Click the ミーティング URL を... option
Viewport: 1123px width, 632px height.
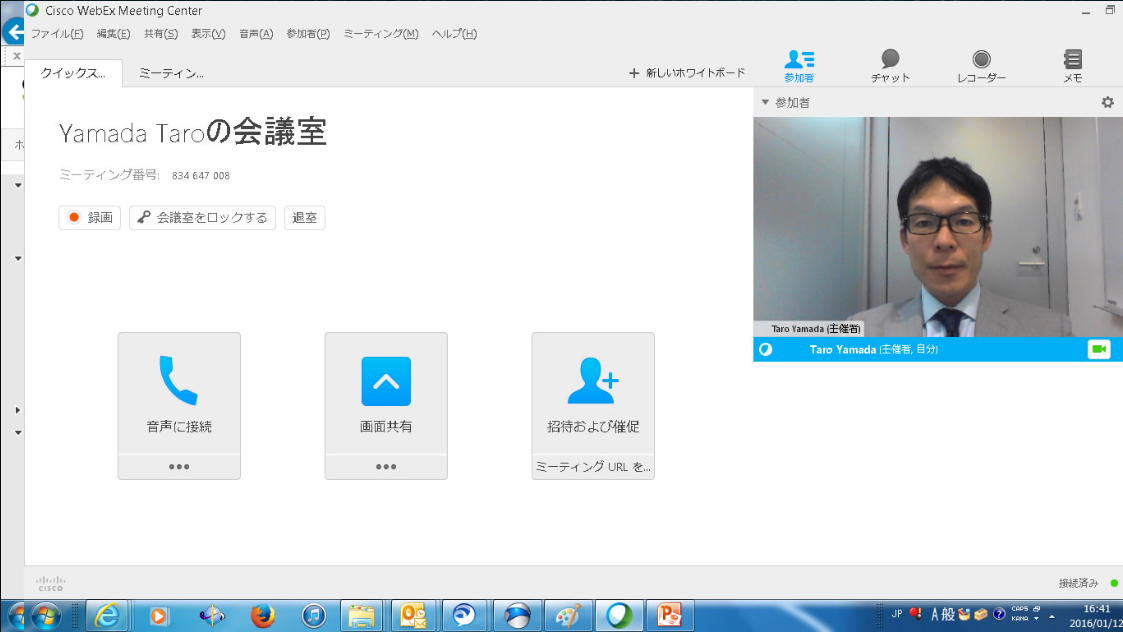click(593, 466)
